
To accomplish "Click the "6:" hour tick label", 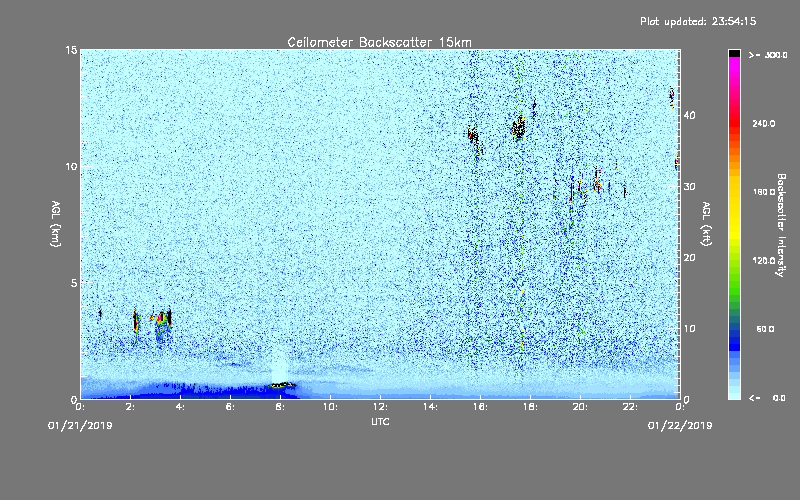I will [230, 407].
